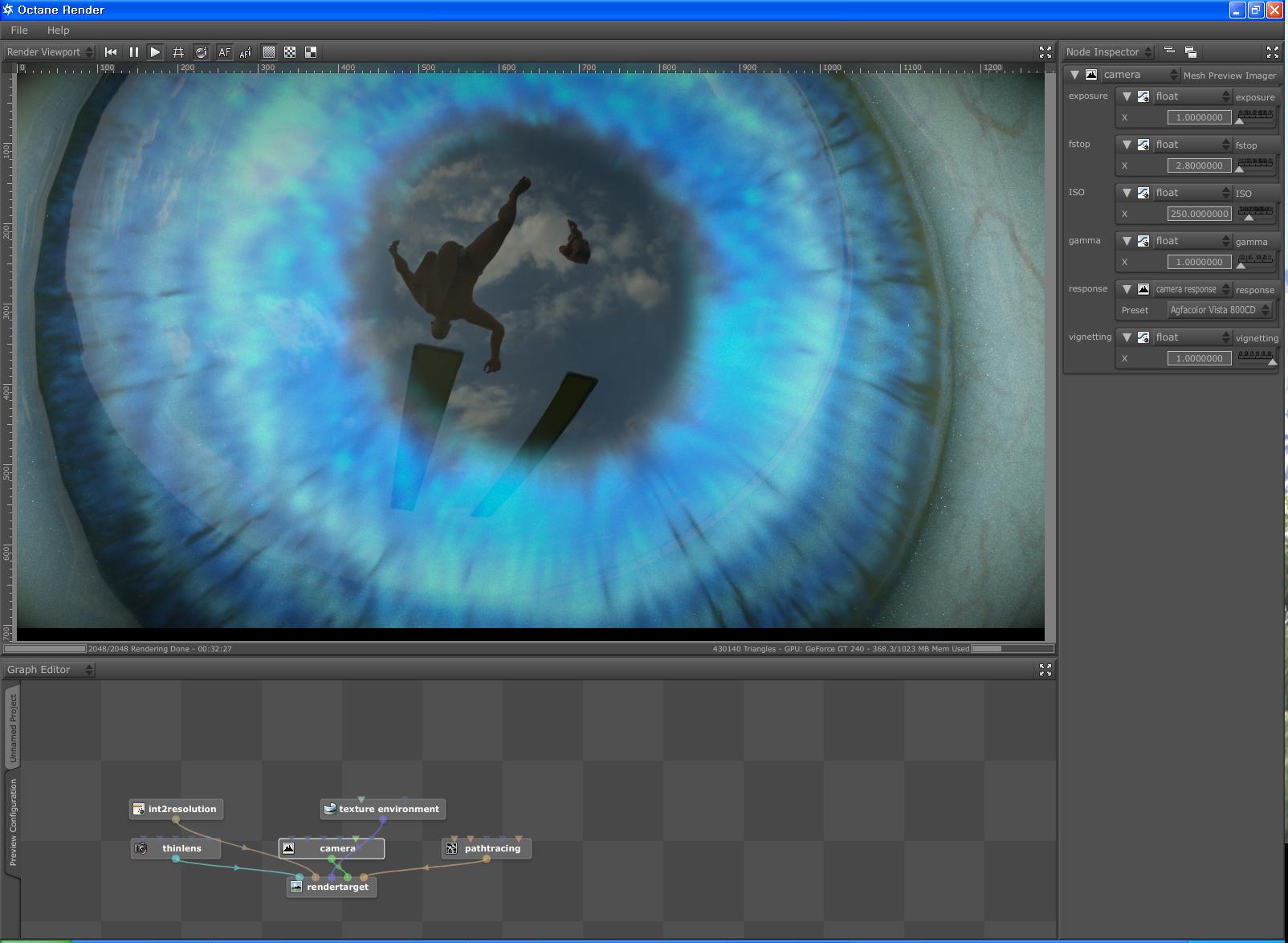Toggle the grid/region overlay icon
The height and width of the screenshot is (943, 1288).
178,52
